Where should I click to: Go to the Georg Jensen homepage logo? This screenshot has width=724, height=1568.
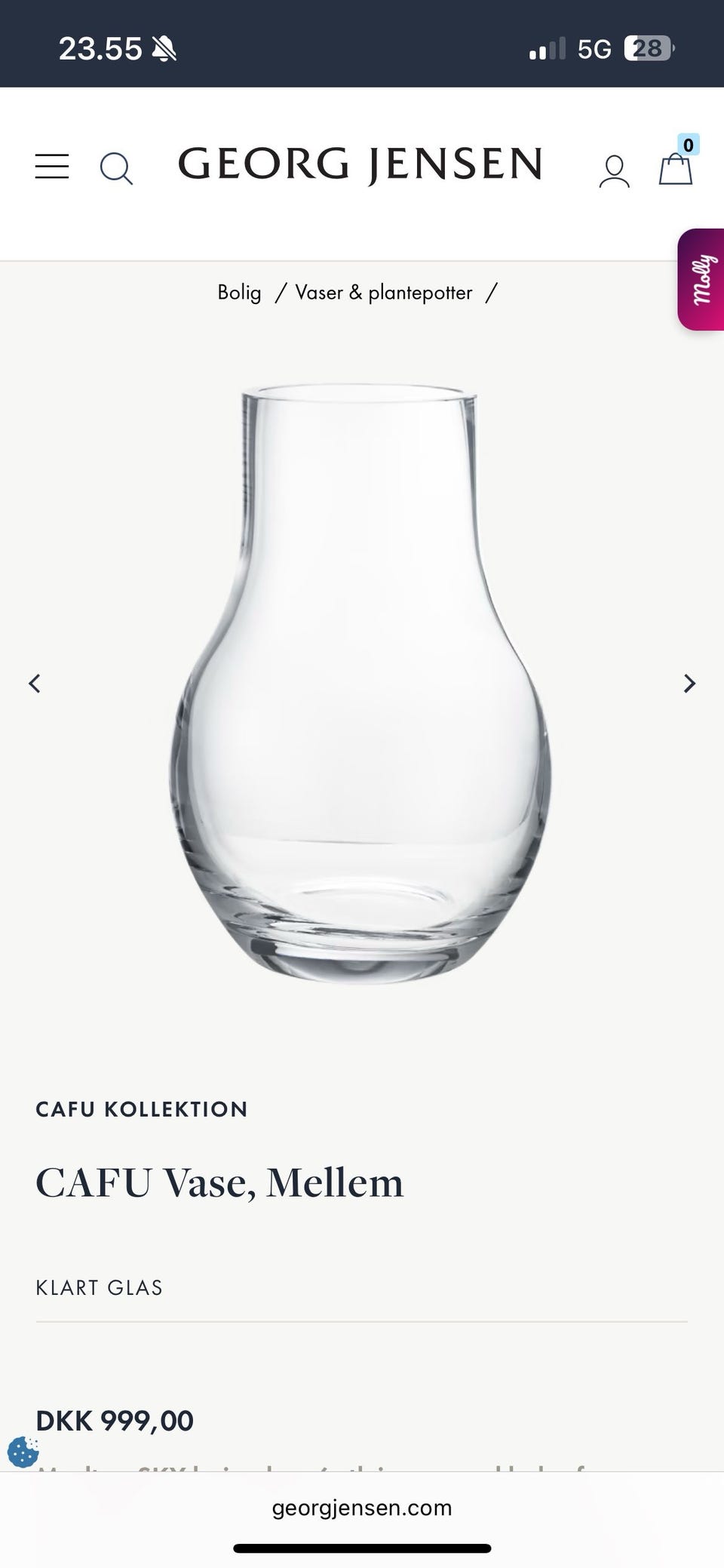point(360,164)
